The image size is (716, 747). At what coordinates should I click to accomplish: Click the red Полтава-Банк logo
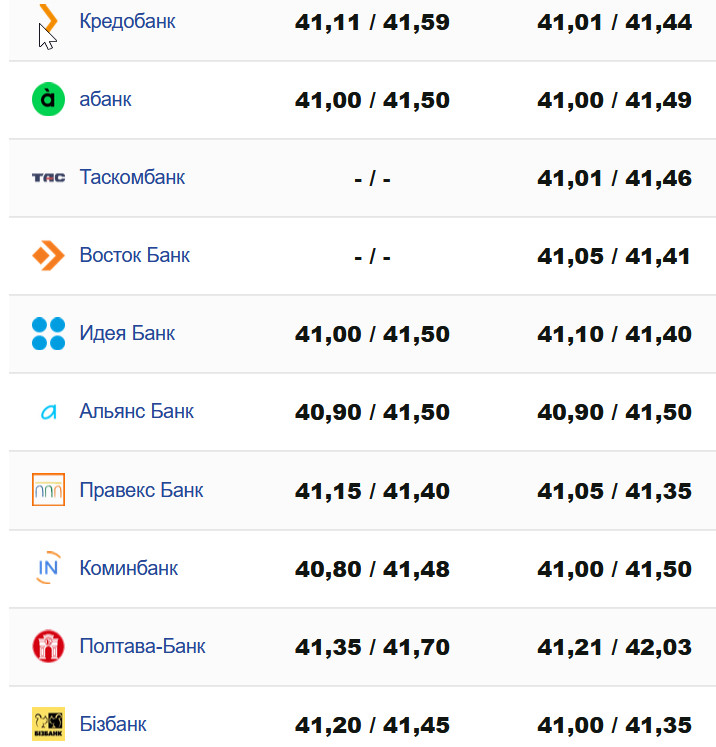(x=48, y=646)
